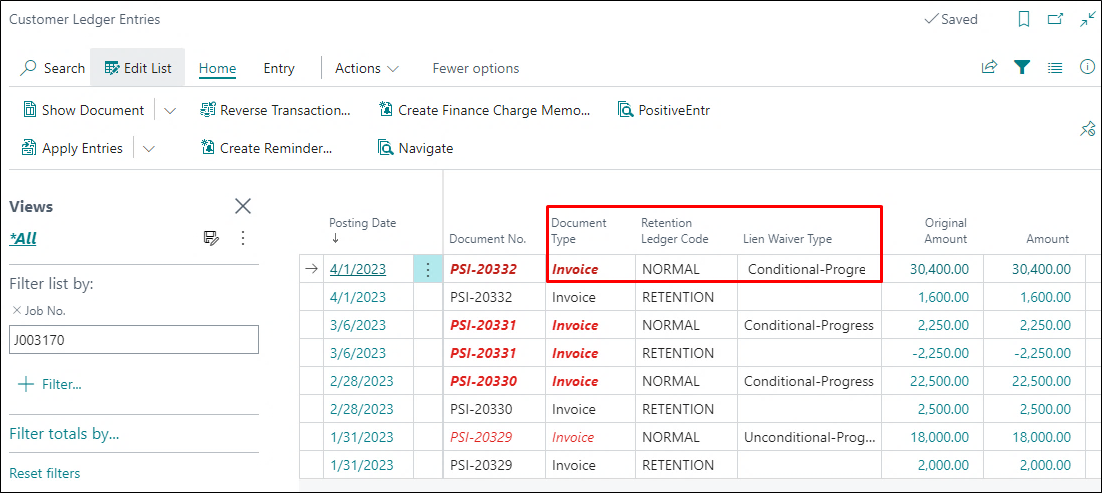Open row options for first PSI-20332 entry
Screen dimensions: 1102x493
click(427, 269)
